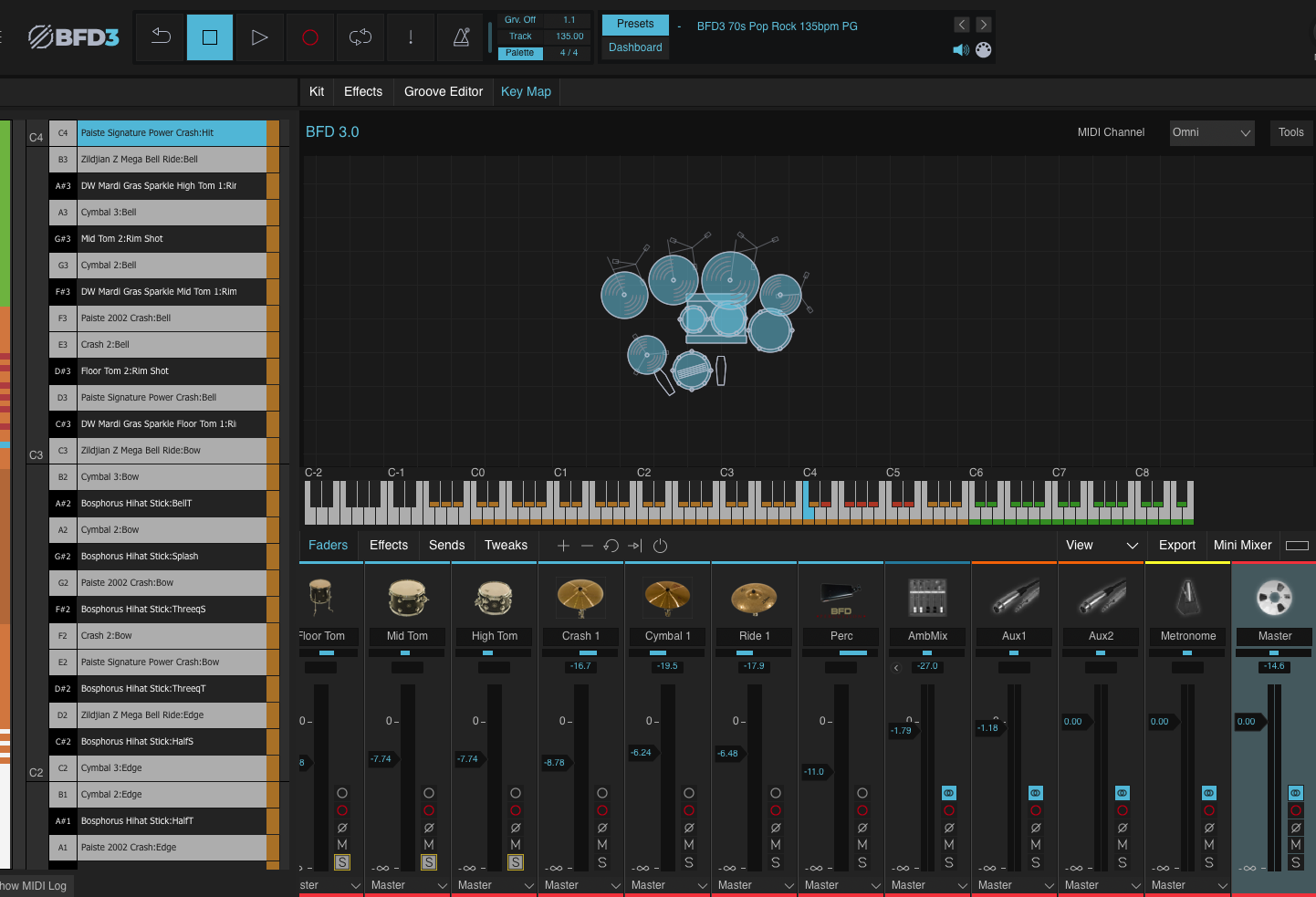Viewport: 1316px width, 897px height.
Task: Click the Export button
Action: [x=1177, y=546]
